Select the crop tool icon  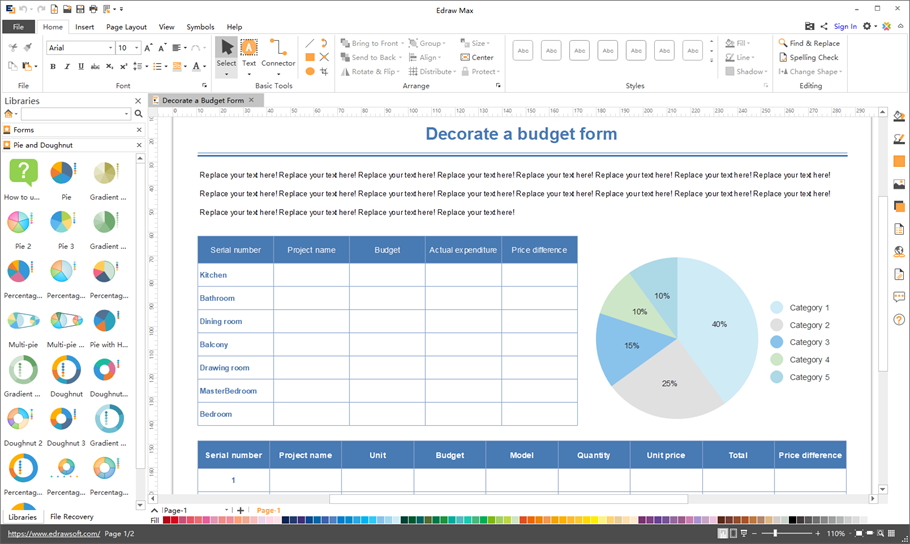[x=324, y=72]
